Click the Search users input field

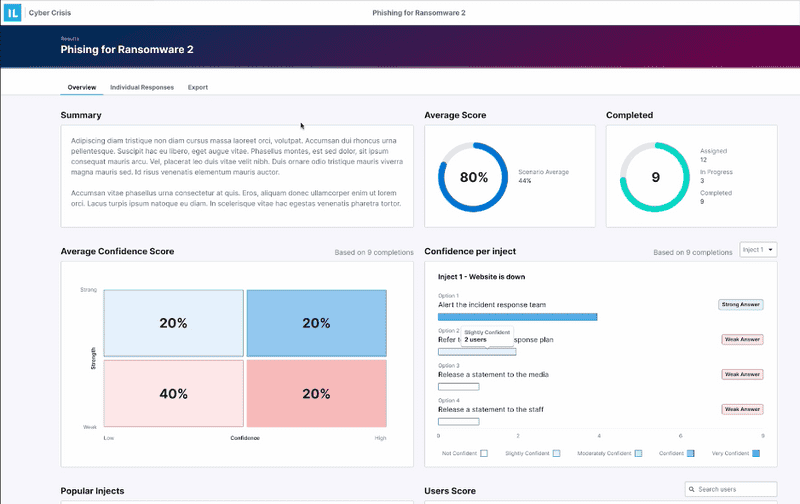point(735,489)
